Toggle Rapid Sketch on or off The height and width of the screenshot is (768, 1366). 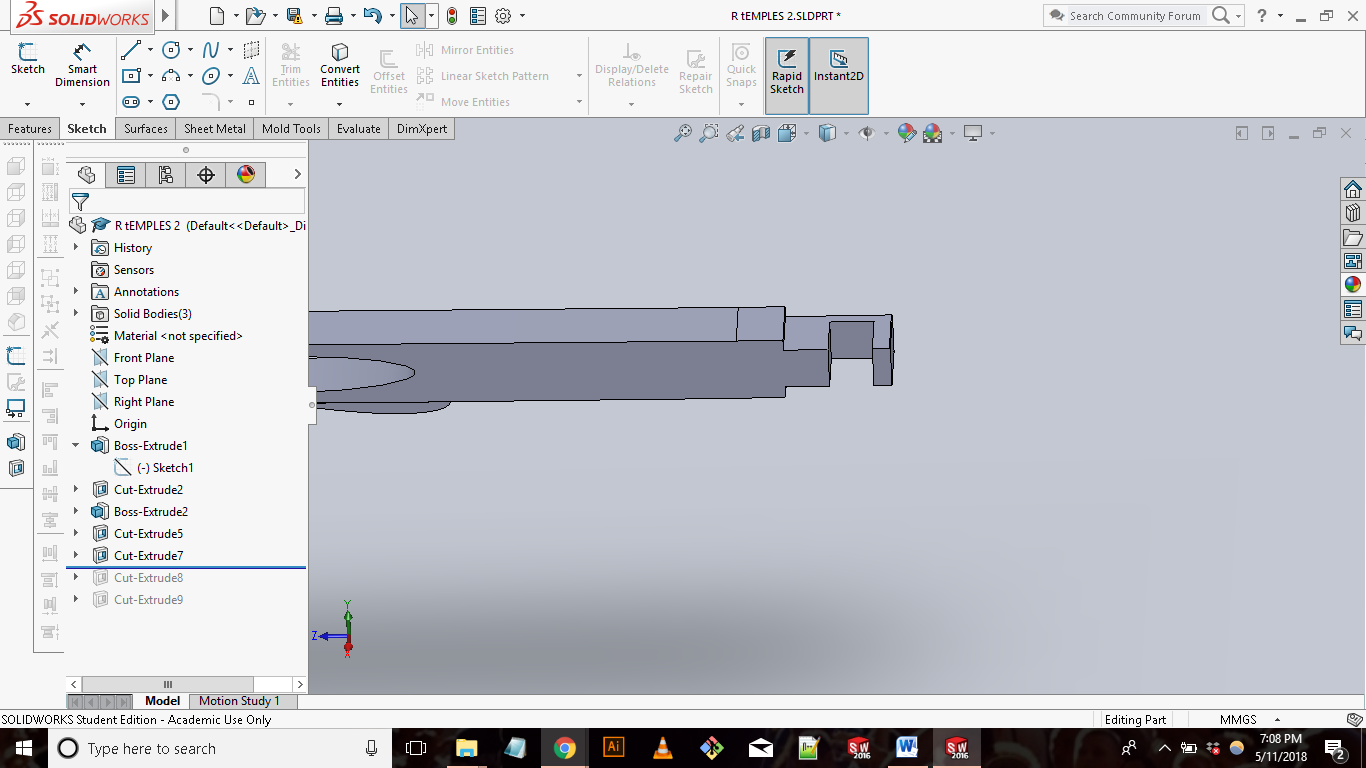click(x=787, y=76)
